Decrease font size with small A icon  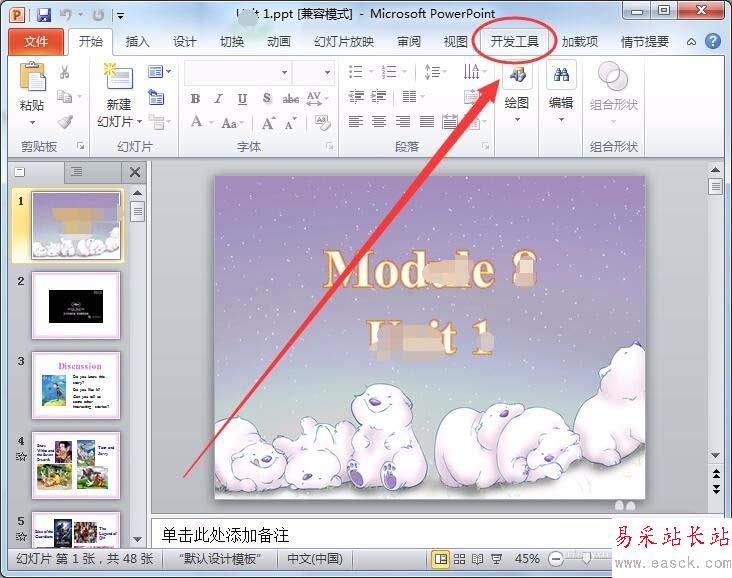click(x=290, y=124)
